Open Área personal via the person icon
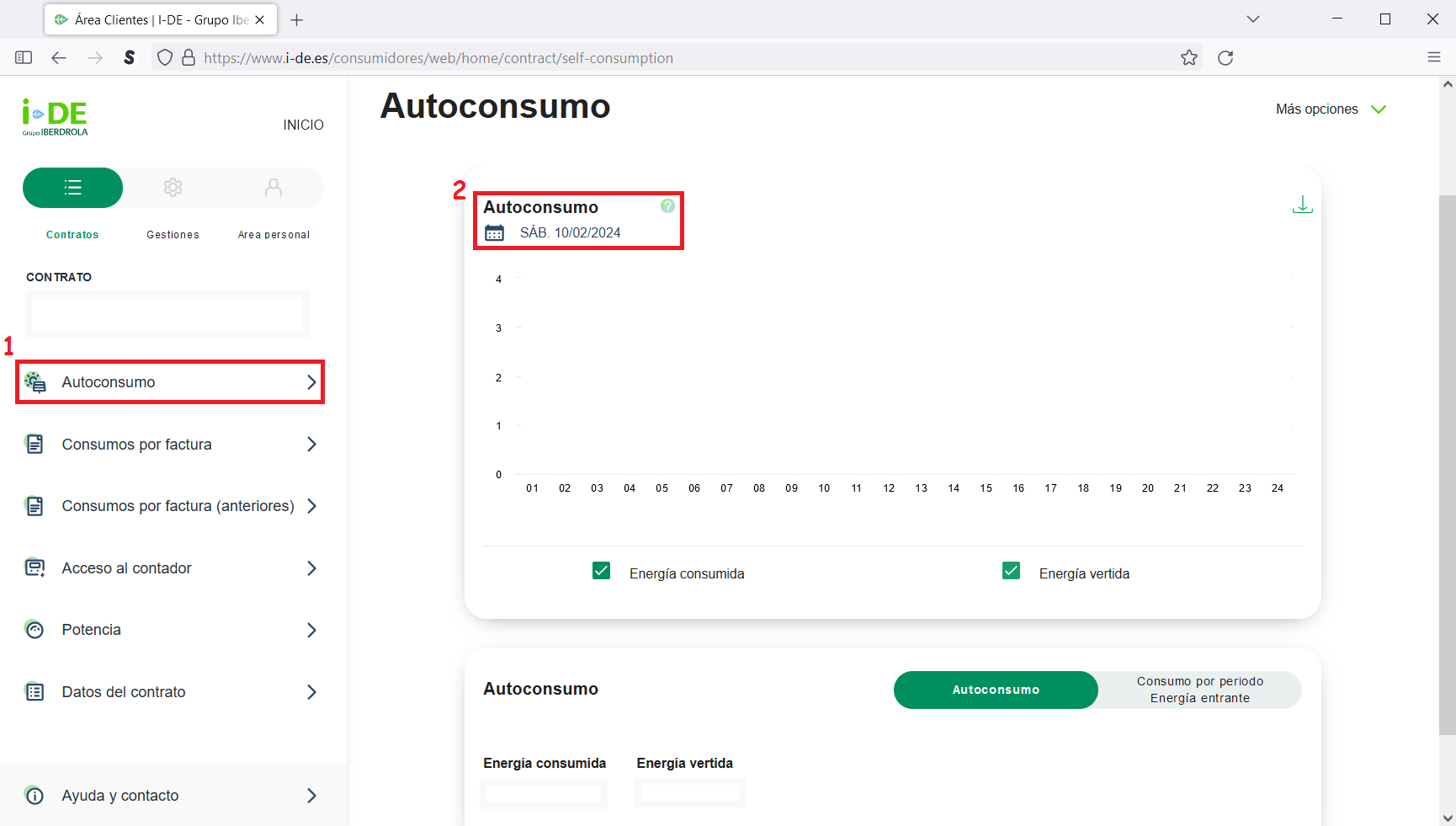Screen dimensions: 1456x826 click(x=273, y=188)
